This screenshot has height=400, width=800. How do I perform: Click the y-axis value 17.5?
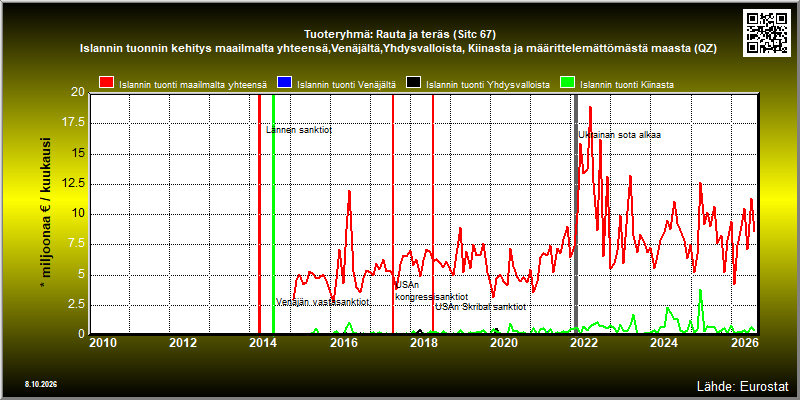pyautogui.click(x=73, y=123)
